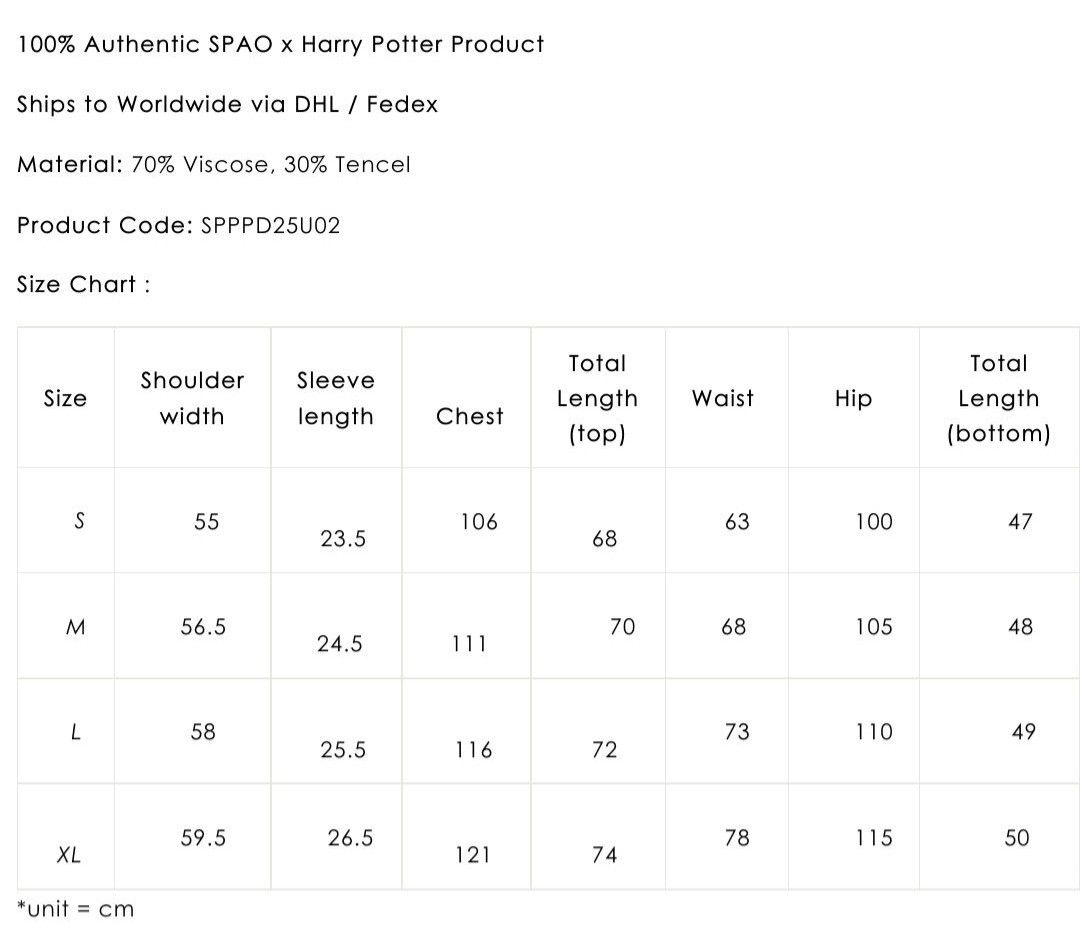The image size is (1080, 944).
Task: Select the Waist column header
Action: [723, 398]
